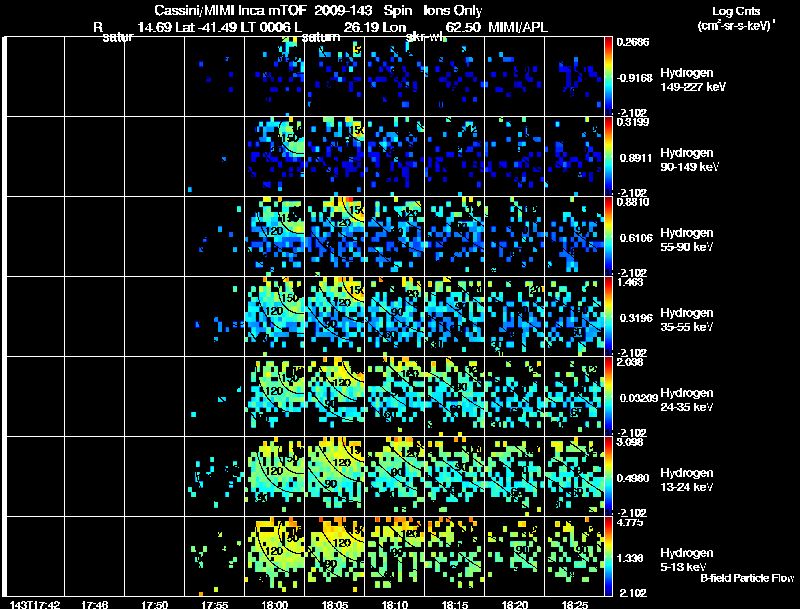The width and height of the screenshot is (800, 609).
Task: Click the Log Cnts colorbar heading
Action: [736, 11]
